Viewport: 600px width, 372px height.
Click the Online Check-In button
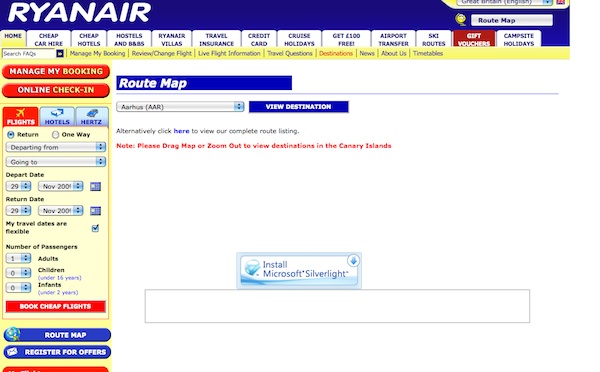click(56, 90)
